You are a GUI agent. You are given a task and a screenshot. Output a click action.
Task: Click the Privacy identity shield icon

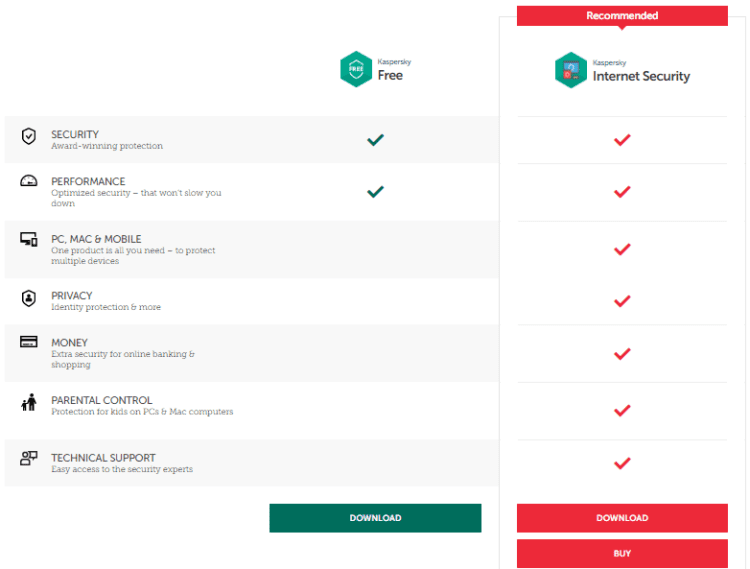click(29, 298)
